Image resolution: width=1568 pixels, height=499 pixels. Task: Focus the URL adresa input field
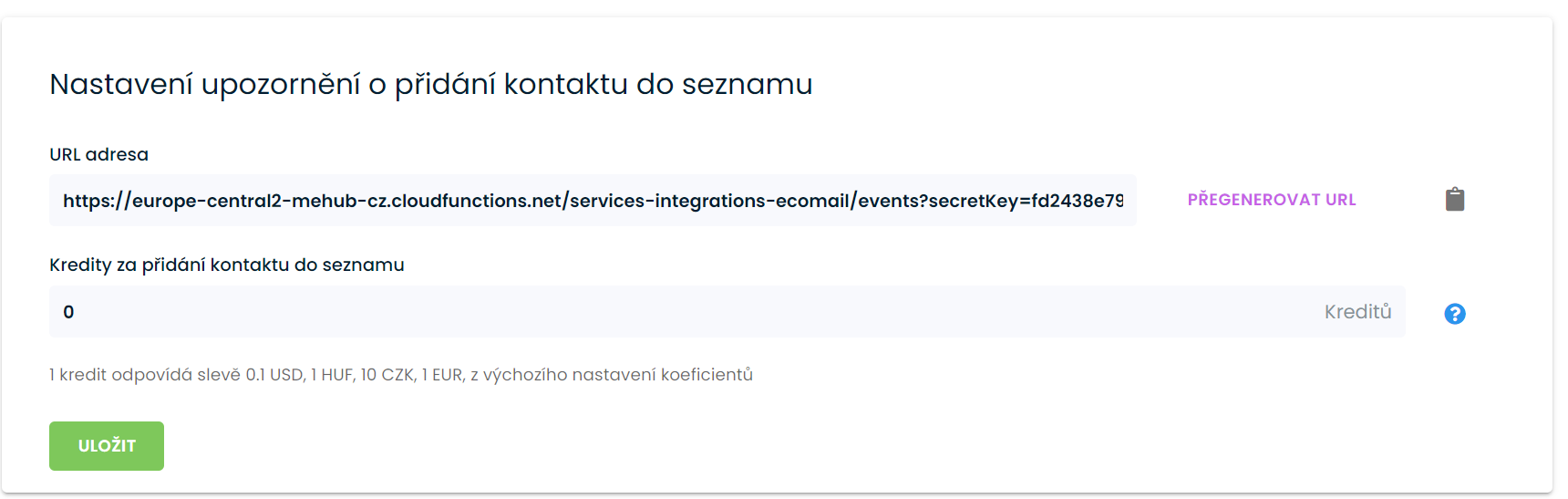coord(593,201)
